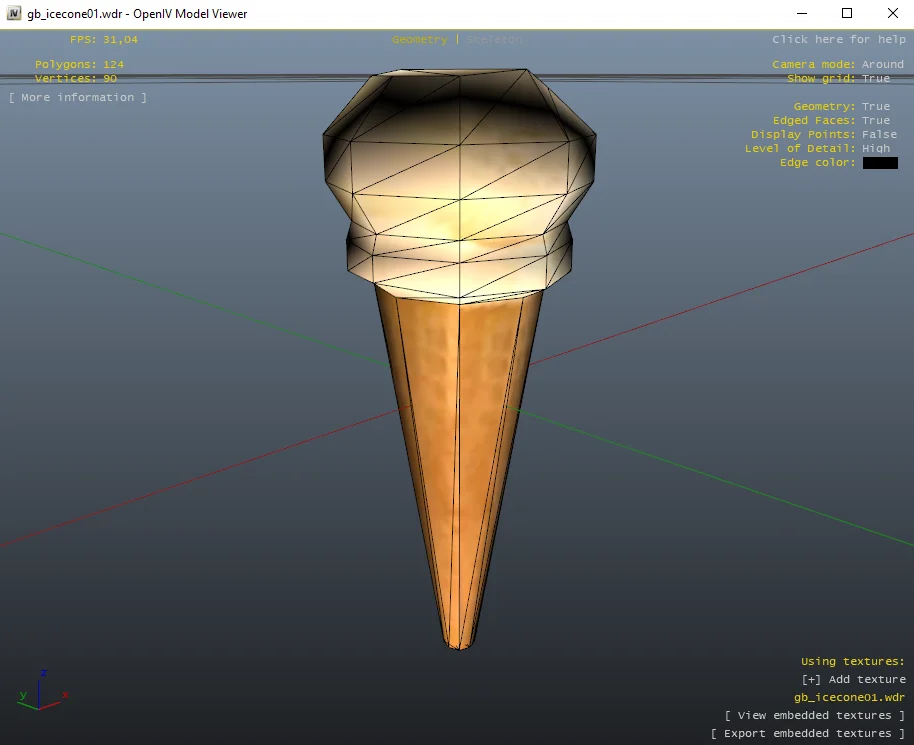Open help via 'Click here for help'
This screenshot has height=745, width=914.
click(x=838, y=40)
